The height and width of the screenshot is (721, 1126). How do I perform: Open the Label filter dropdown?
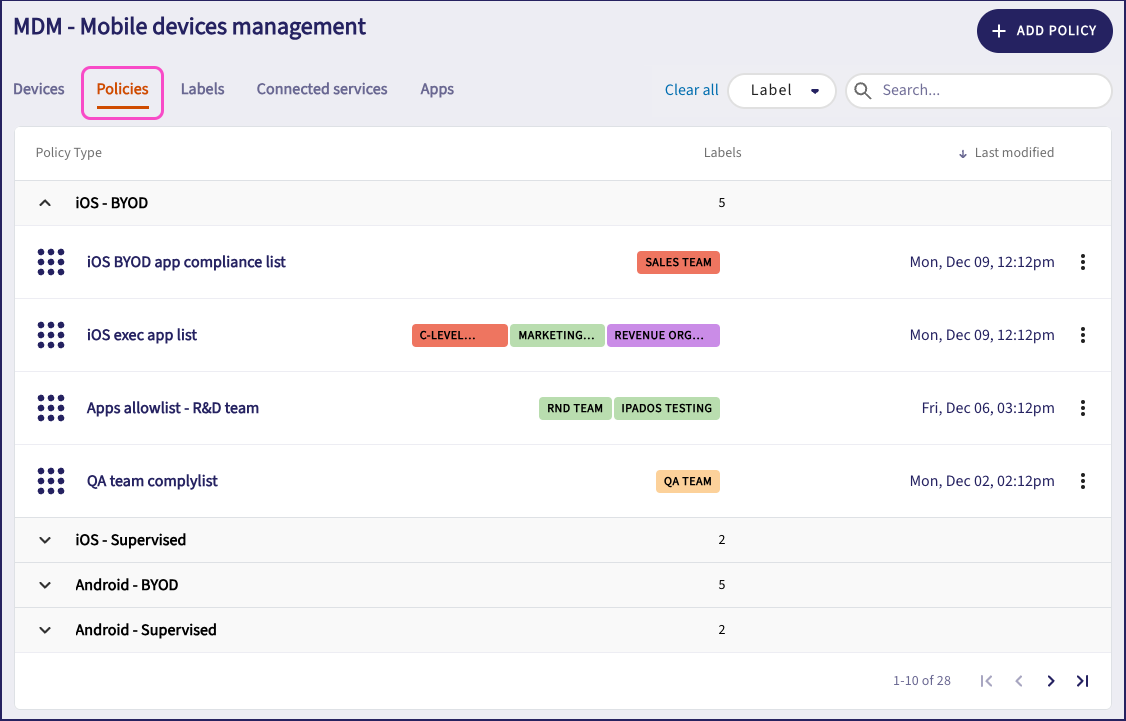pos(782,90)
